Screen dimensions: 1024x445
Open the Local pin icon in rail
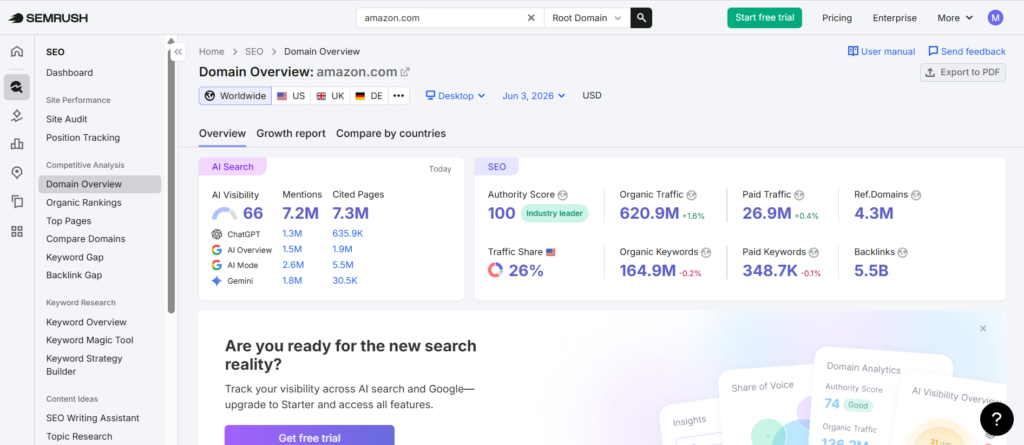(17, 173)
